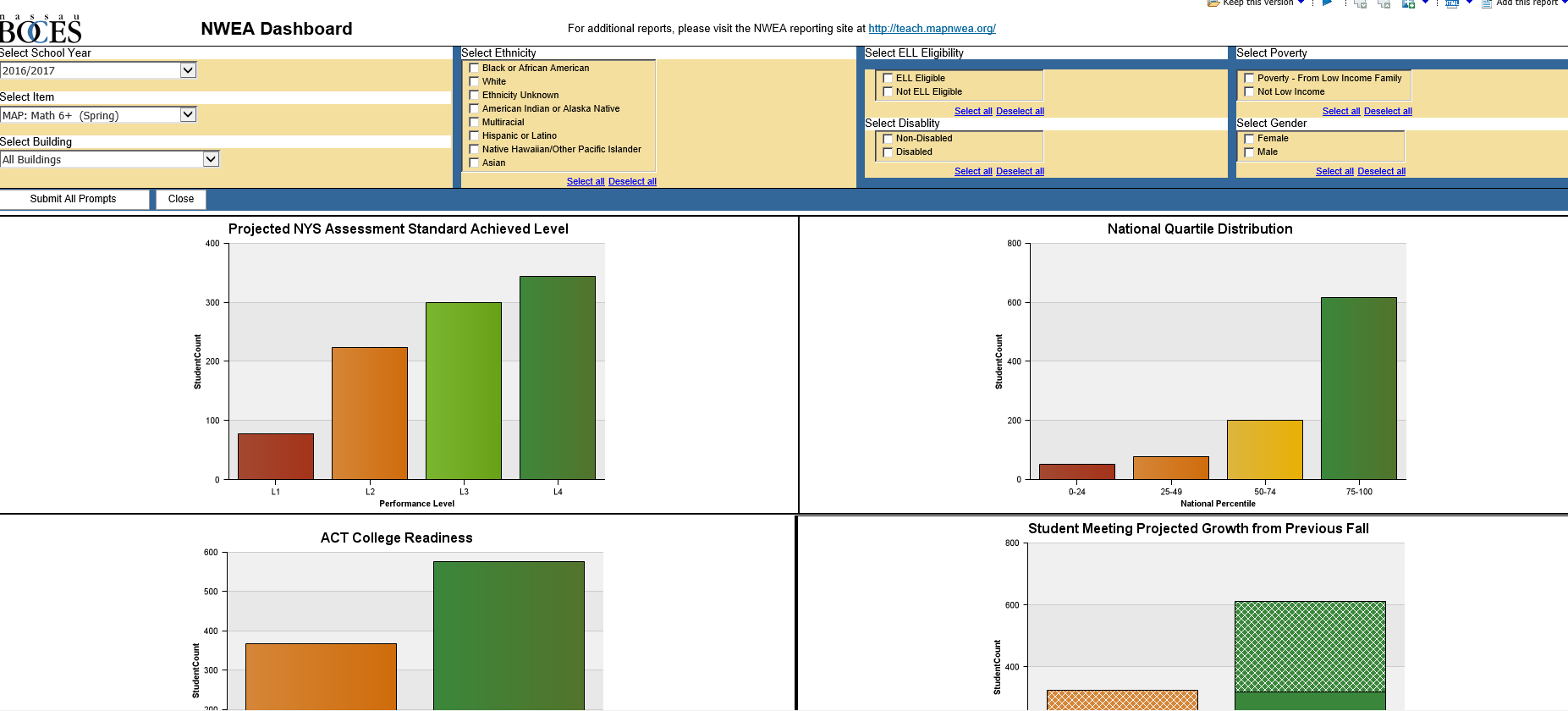Select the Male gender checkbox
The width and height of the screenshot is (1568, 711).
[1249, 152]
